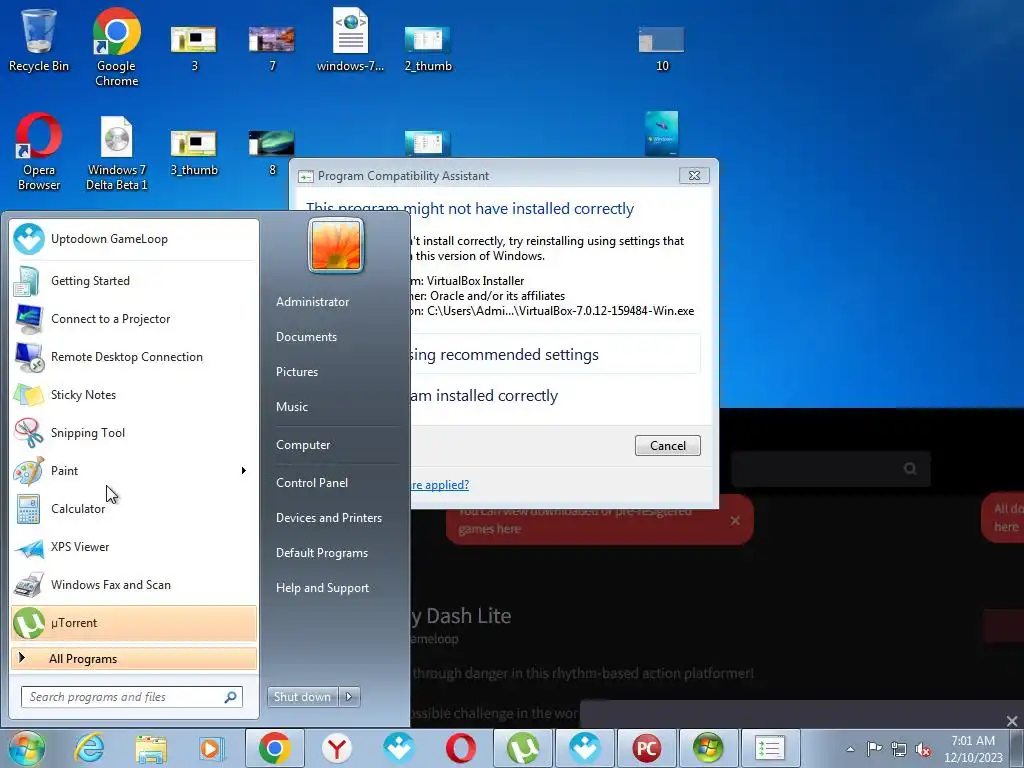The image size is (1024, 768).
Task: Select the windows-7... document on the desktop
Action: pyautogui.click(x=350, y=39)
